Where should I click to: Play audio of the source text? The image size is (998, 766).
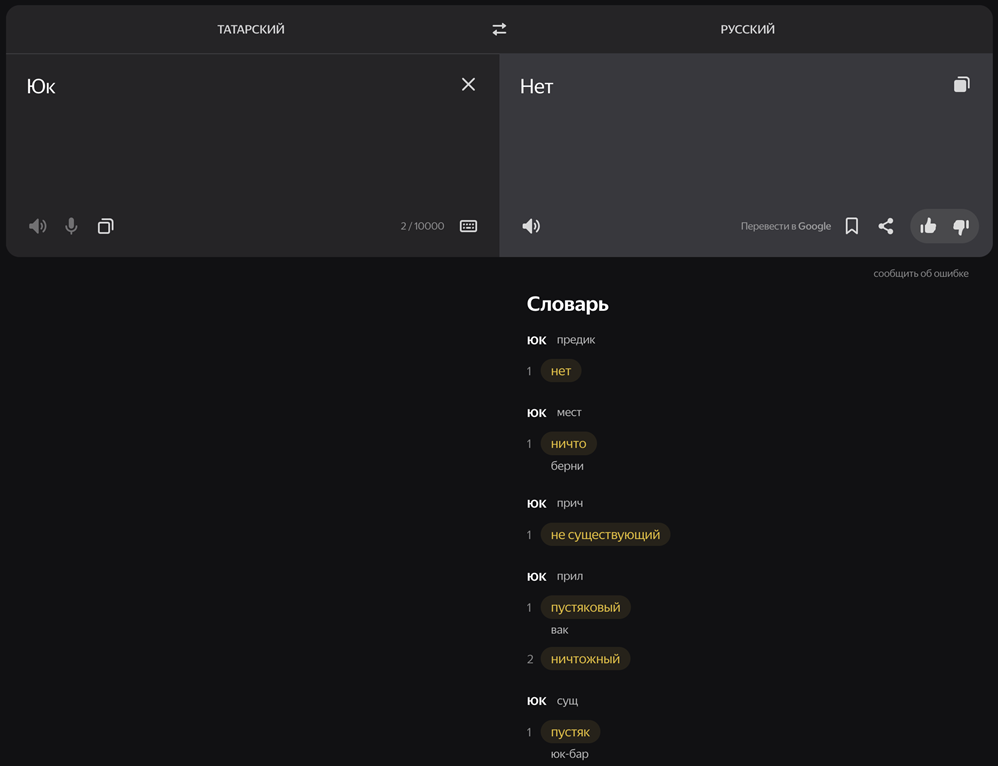click(x=38, y=226)
